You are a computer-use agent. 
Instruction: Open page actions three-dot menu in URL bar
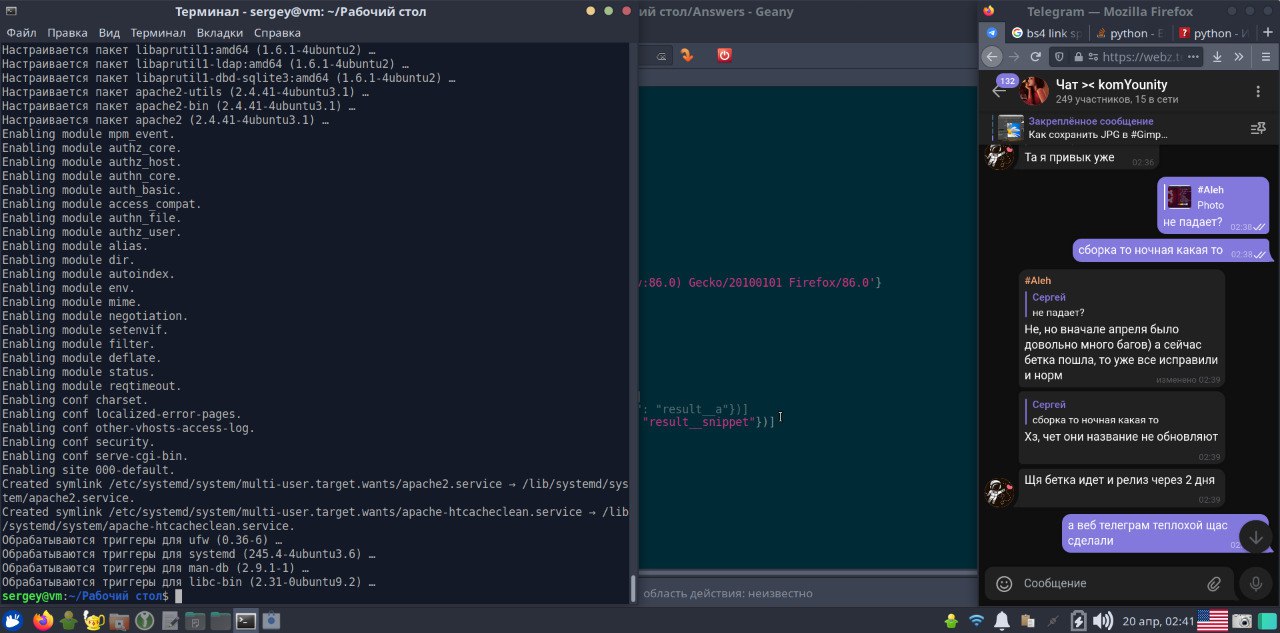(x=1192, y=57)
